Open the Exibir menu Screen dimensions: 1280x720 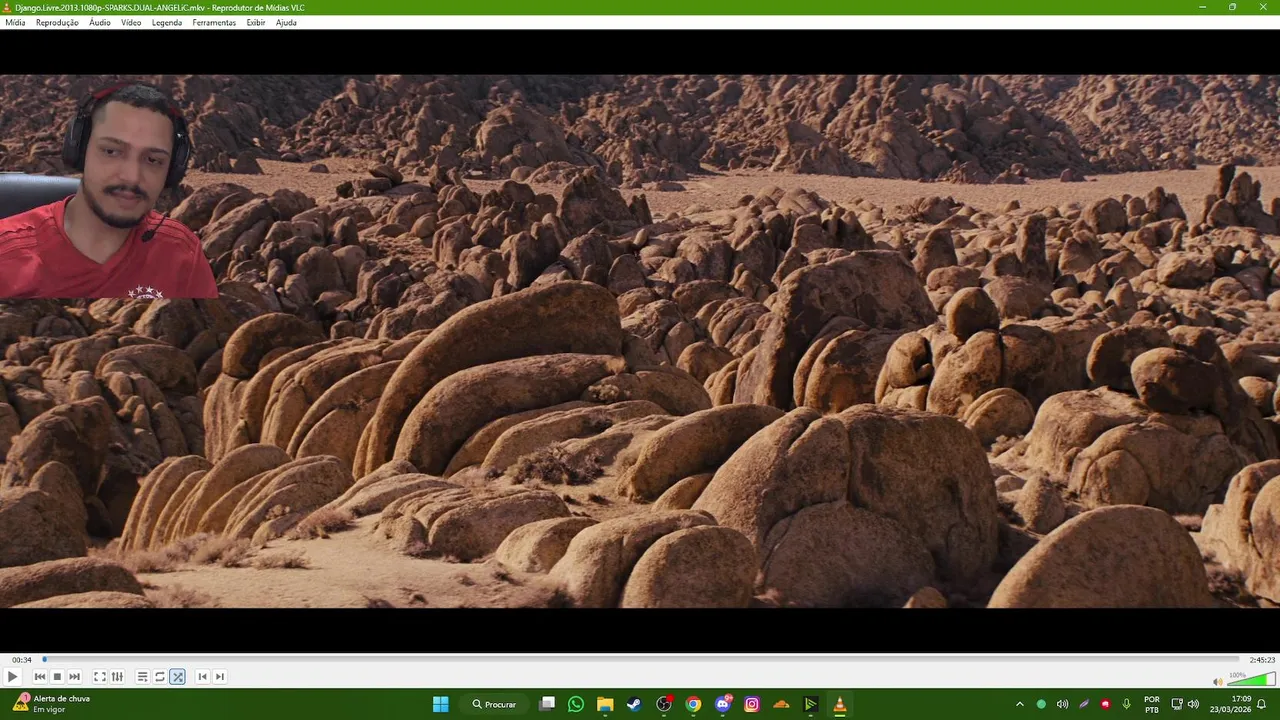pyautogui.click(x=256, y=22)
